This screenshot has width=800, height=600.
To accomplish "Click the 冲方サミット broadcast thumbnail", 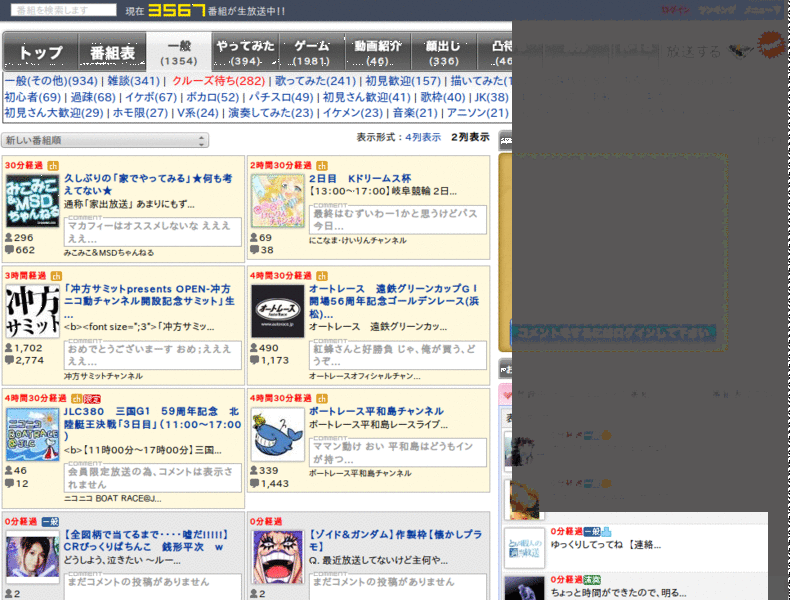I will point(31,310).
